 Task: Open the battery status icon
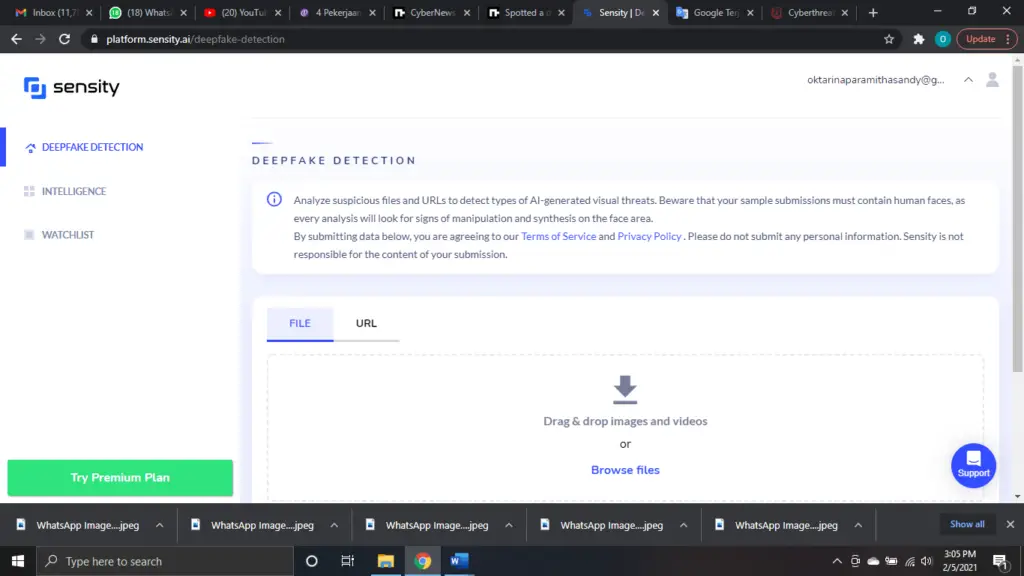pyautogui.click(x=891, y=561)
